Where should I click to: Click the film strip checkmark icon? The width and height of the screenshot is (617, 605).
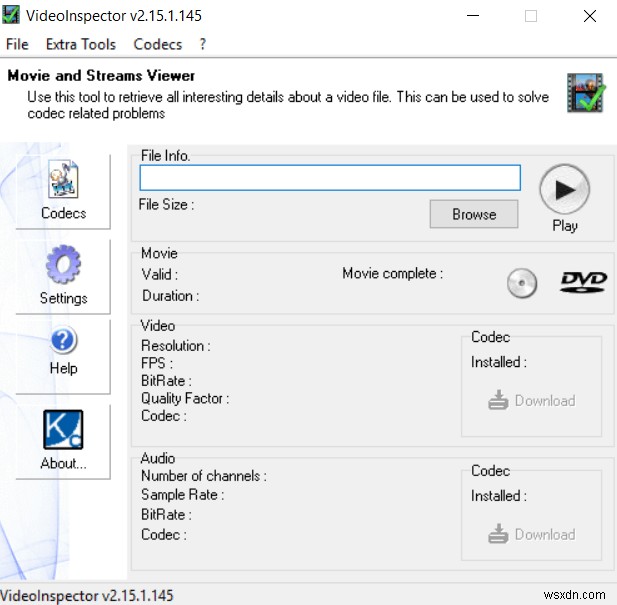tap(586, 93)
